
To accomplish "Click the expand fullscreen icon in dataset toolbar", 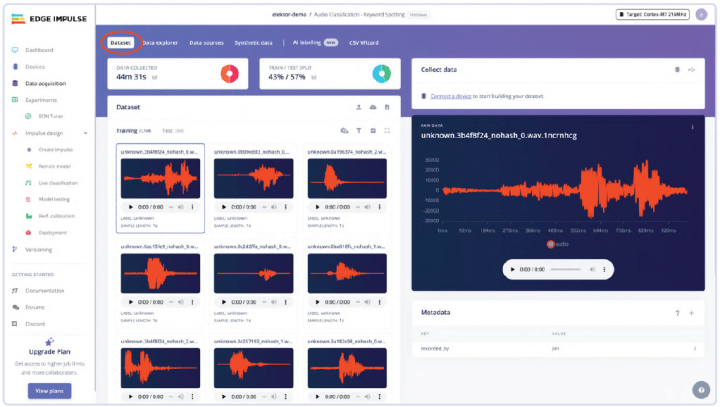I will 387,130.
